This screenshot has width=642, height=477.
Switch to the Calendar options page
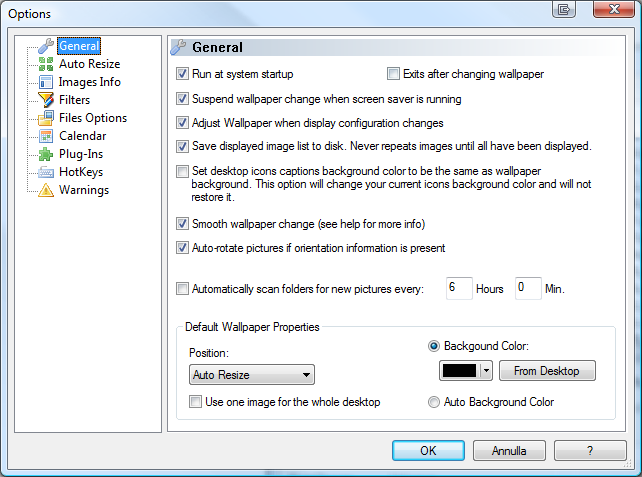pyautogui.click(x=82, y=136)
